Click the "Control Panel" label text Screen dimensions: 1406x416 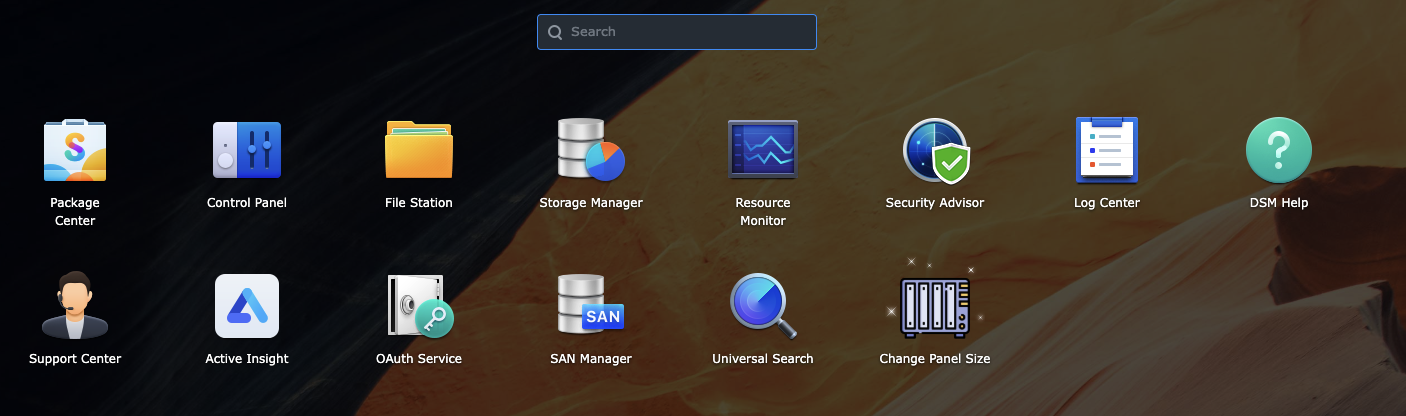pos(247,203)
